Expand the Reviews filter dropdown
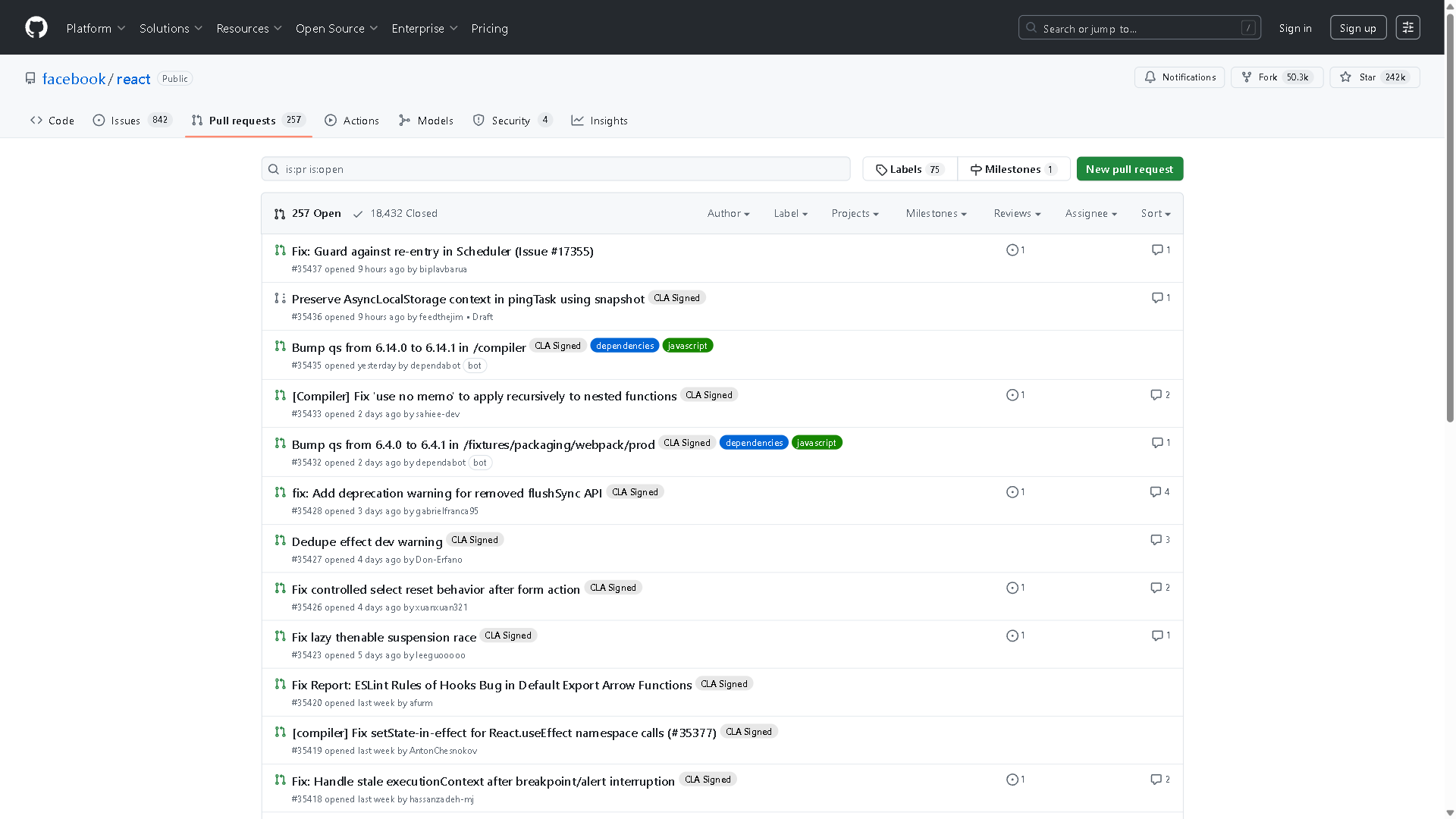The width and height of the screenshot is (1456, 819). [x=1016, y=213]
